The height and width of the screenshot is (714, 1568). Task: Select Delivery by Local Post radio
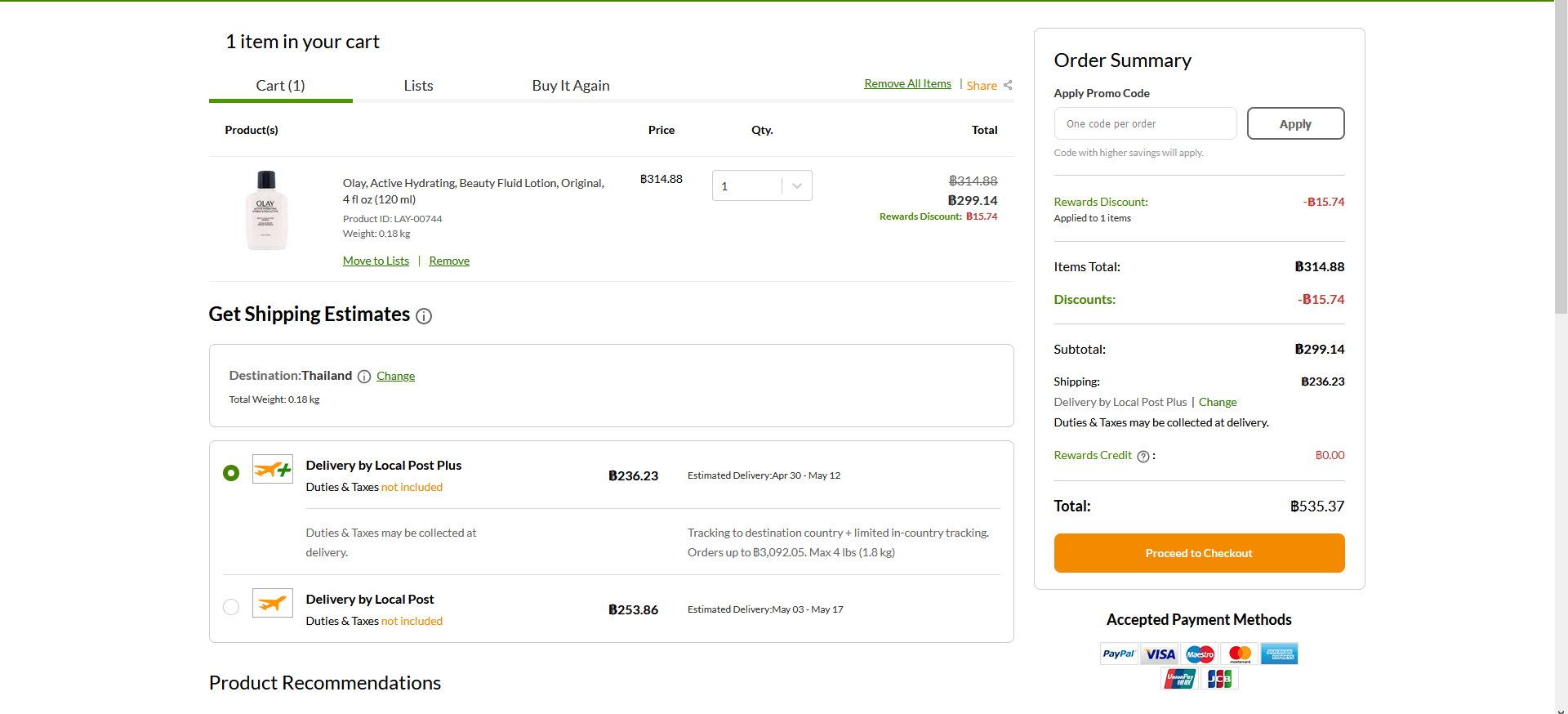coord(231,607)
